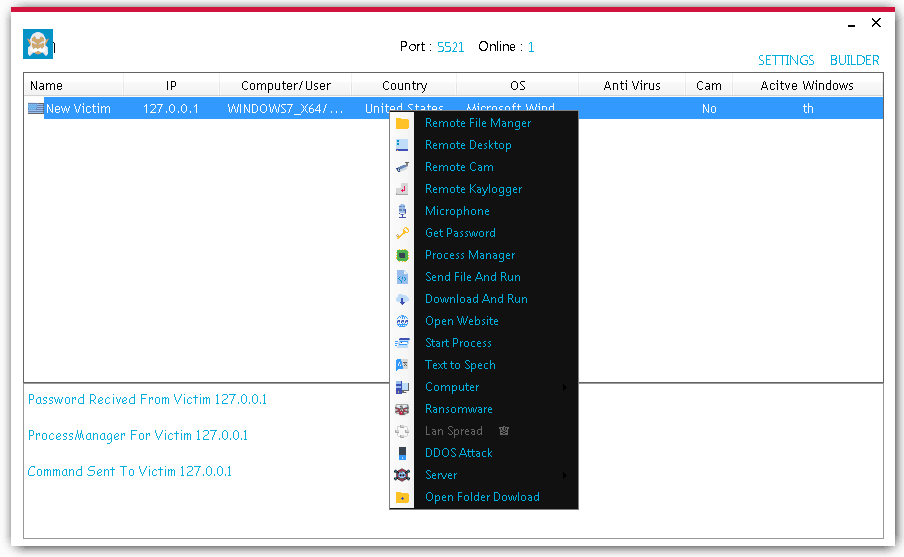
Task: Click the key icon beside Get Password
Action: (x=402, y=233)
